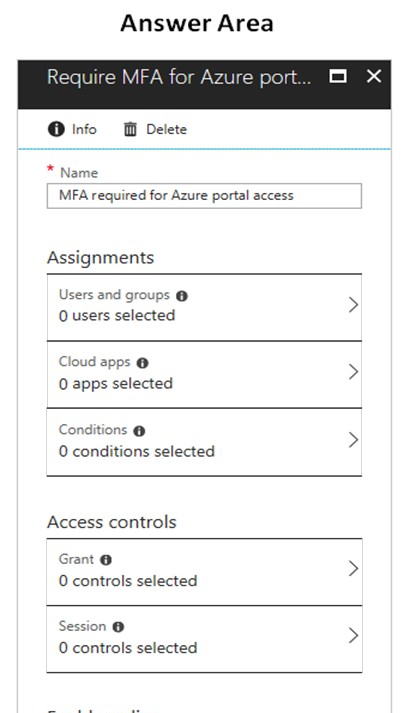Click info icon next to Session
Viewport: 416px width, 713px height.
[x=118, y=627]
